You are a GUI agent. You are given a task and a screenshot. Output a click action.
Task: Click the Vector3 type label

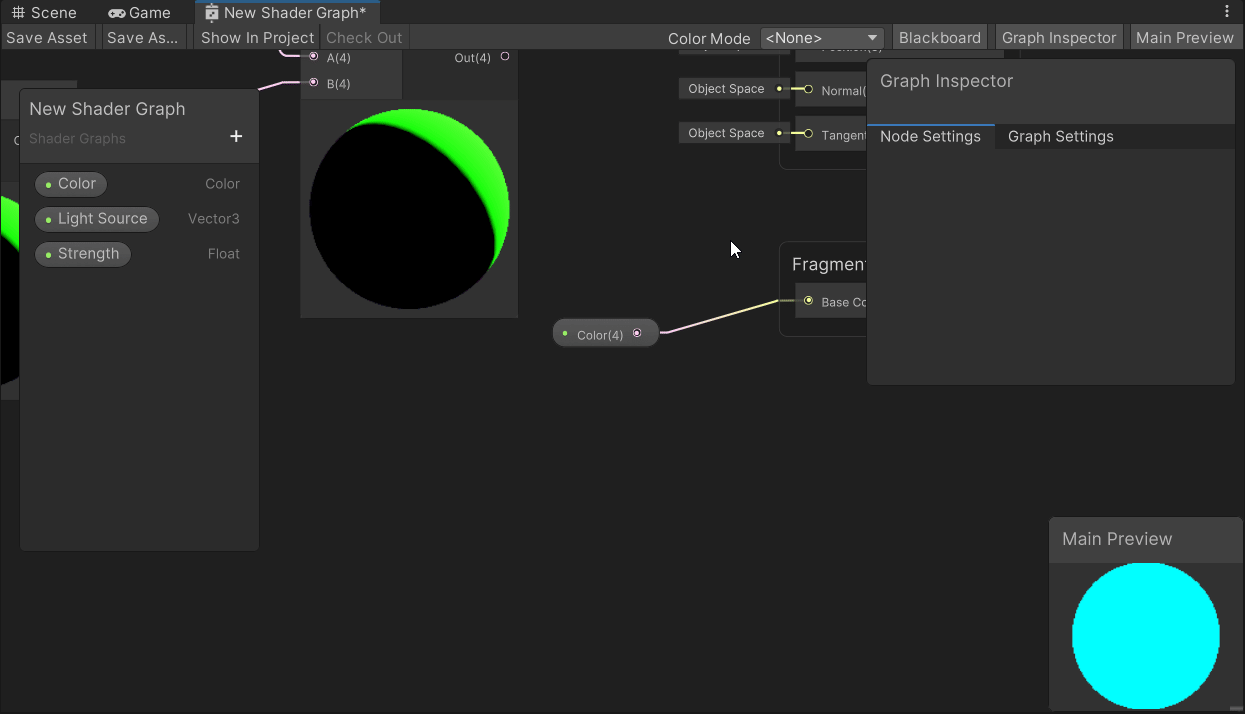[214, 219]
